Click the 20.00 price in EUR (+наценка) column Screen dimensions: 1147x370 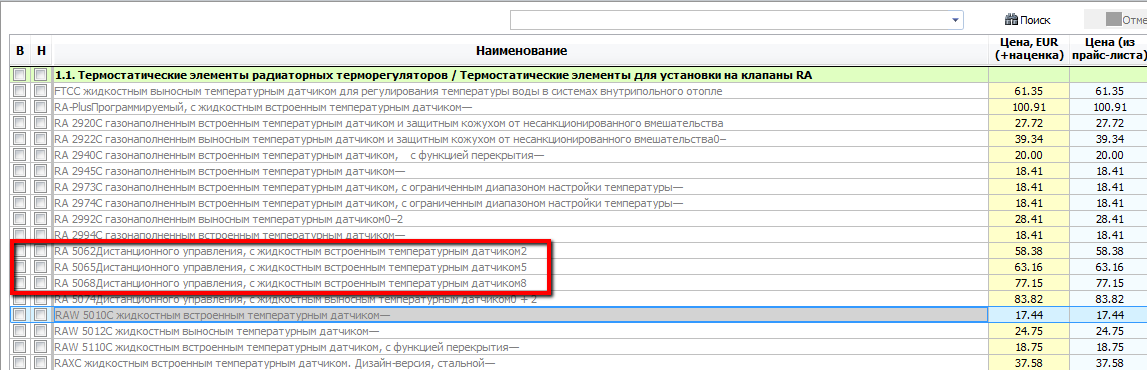pos(1028,155)
